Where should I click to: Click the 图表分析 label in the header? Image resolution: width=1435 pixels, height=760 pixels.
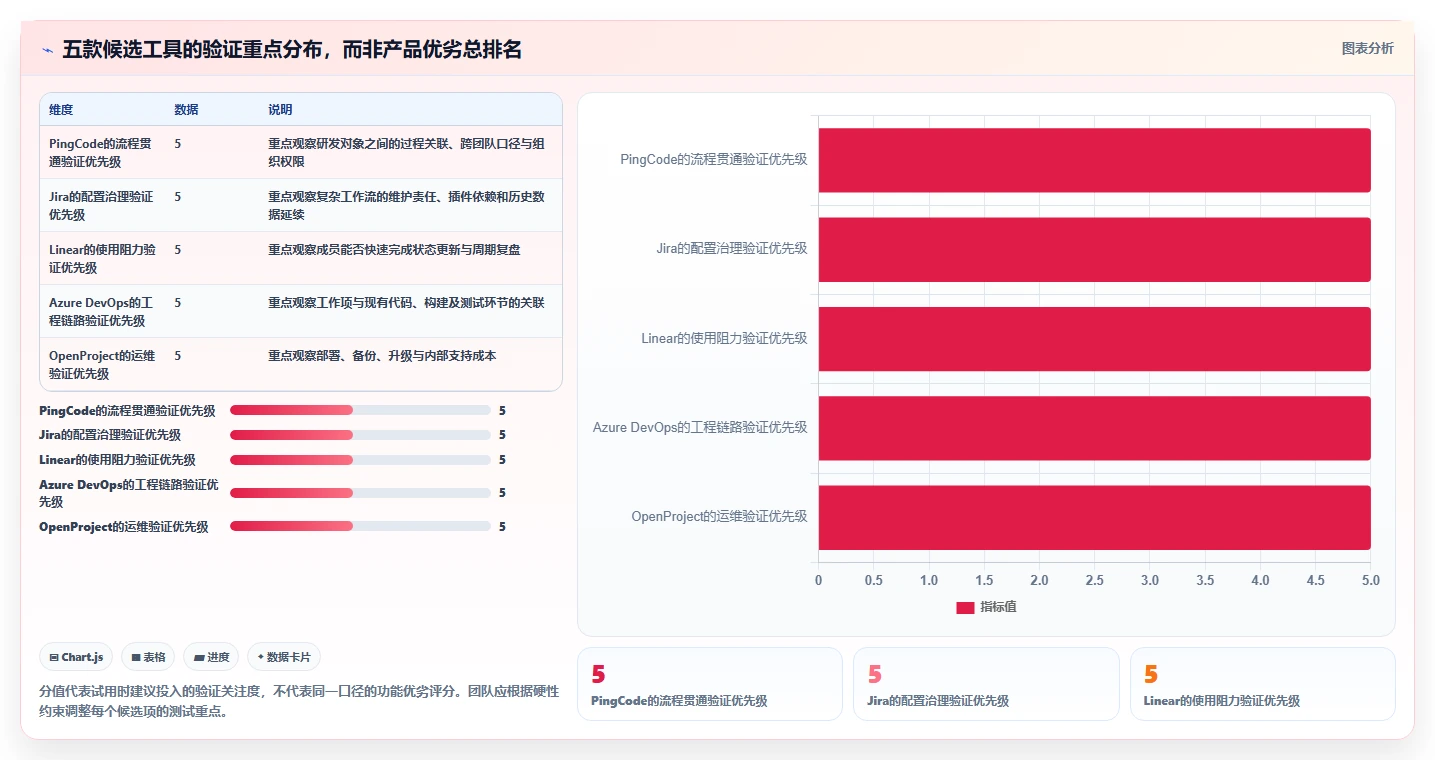point(1367,48)
